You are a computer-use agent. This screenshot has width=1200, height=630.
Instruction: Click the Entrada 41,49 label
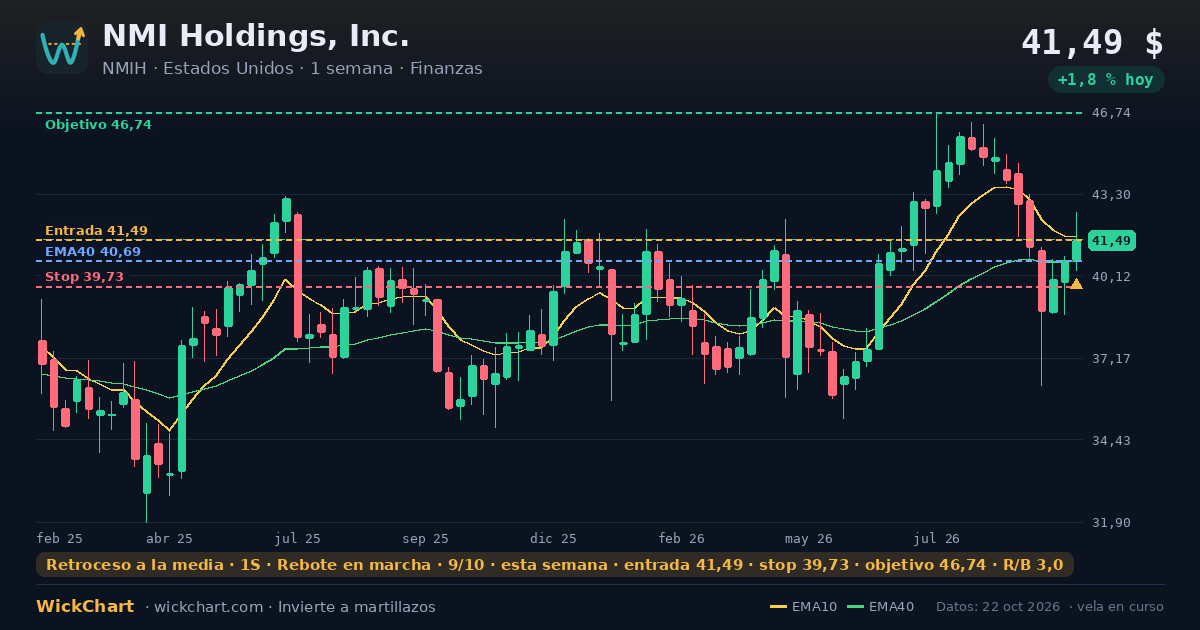(x=96, y=231)
